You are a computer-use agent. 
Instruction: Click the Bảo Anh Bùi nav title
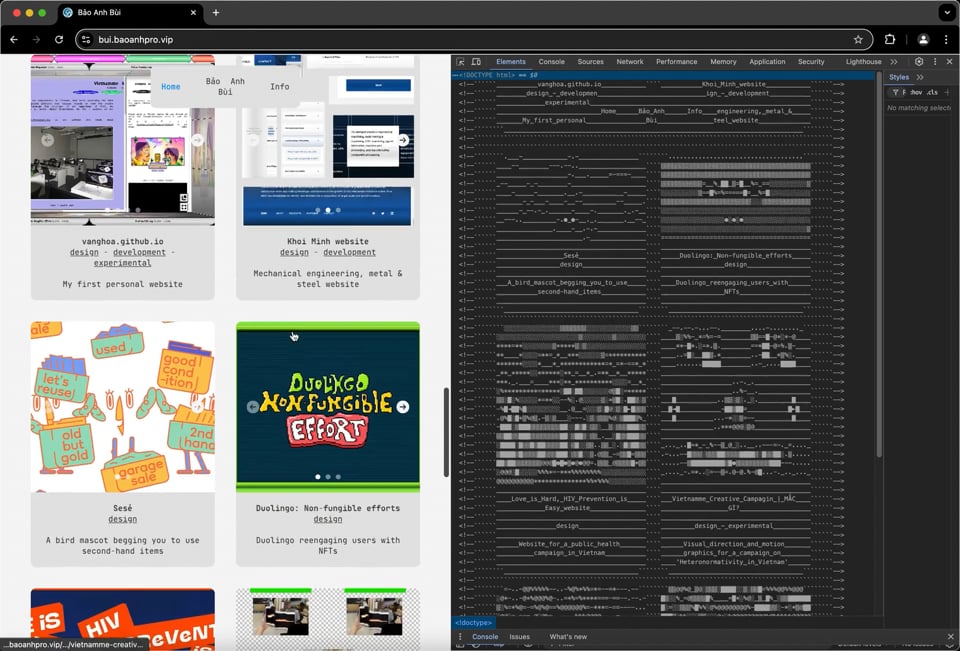[225, 86]
